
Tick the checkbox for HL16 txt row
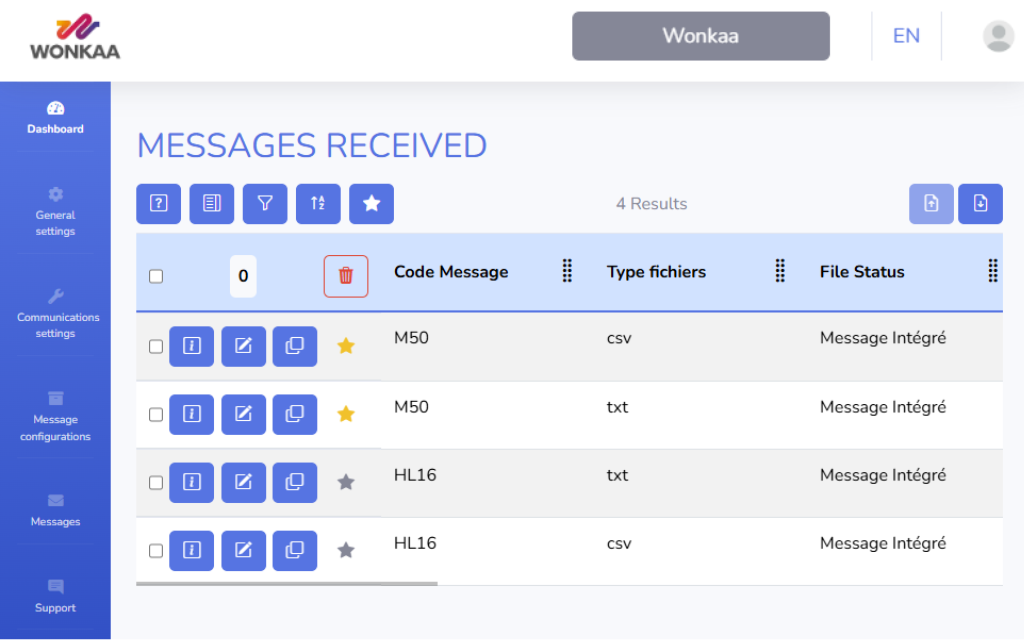pos(156,483)
